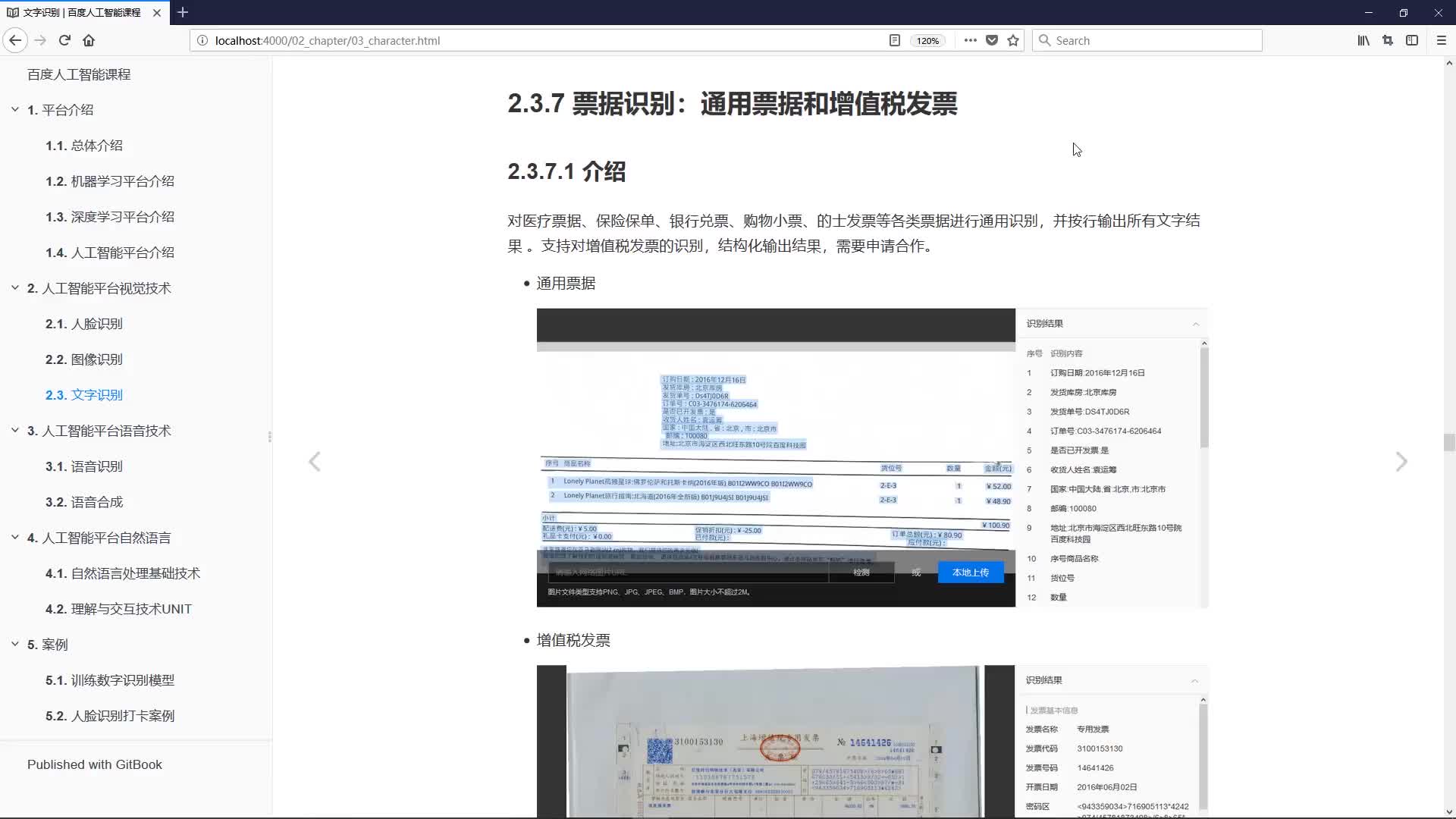Open the Library icon in toolbar
The image size is (1456, 819).
pos(1363,40)
